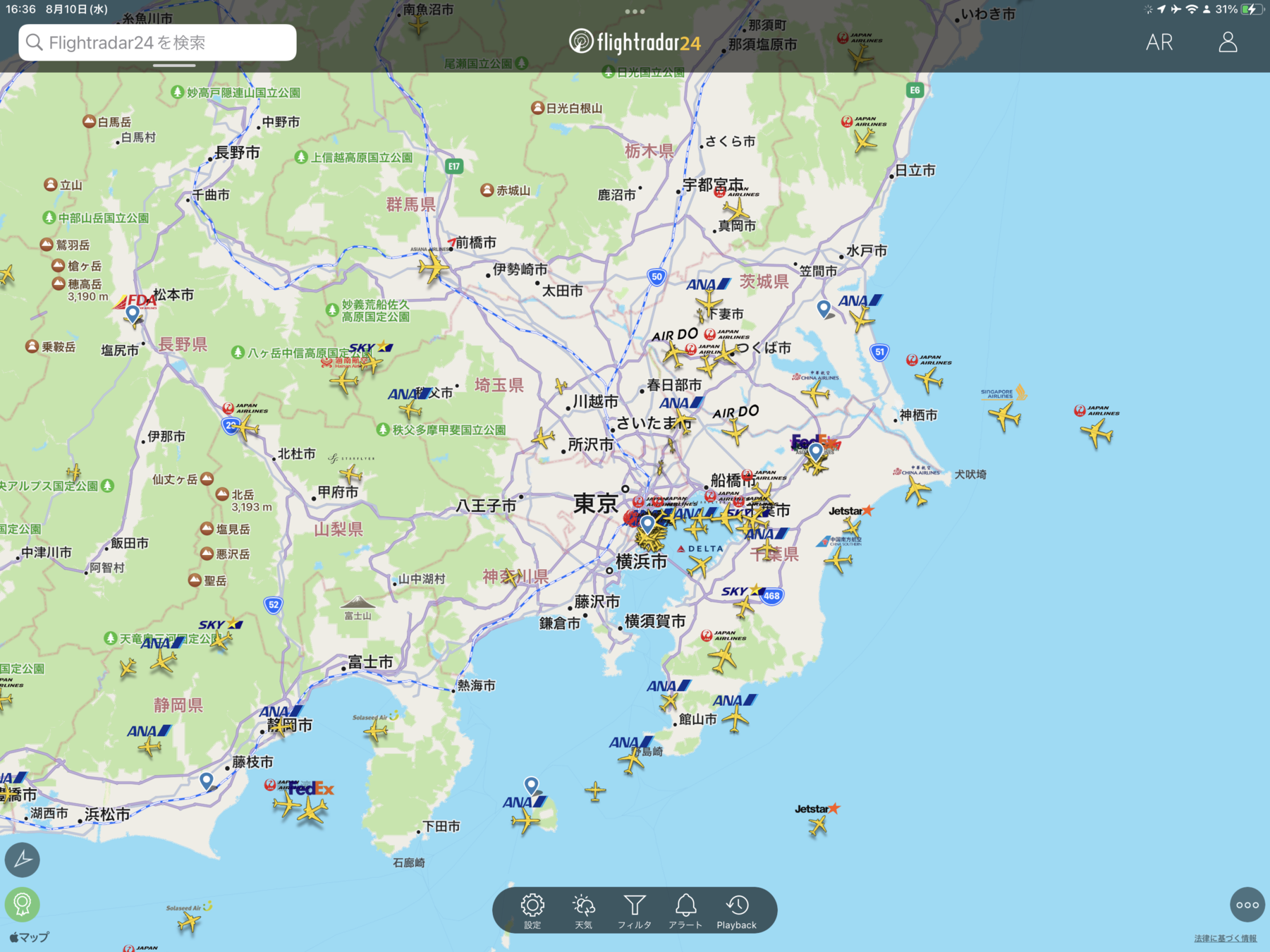This screenshot has width=1270, height=952.
Task: Select the Starflyer plane near 甲府市
Action: [350, 474]
